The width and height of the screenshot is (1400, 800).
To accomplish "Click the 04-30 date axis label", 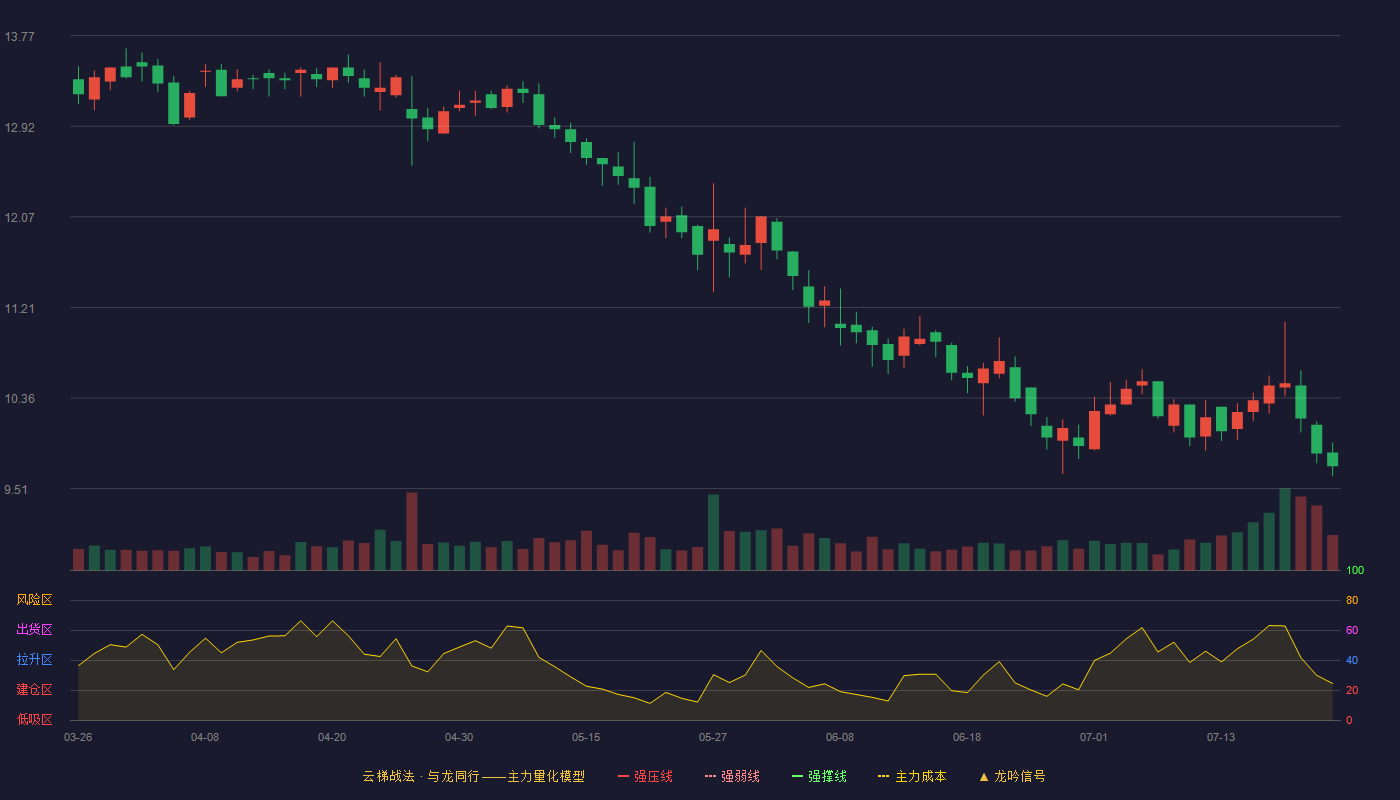I will pos(459,737).
